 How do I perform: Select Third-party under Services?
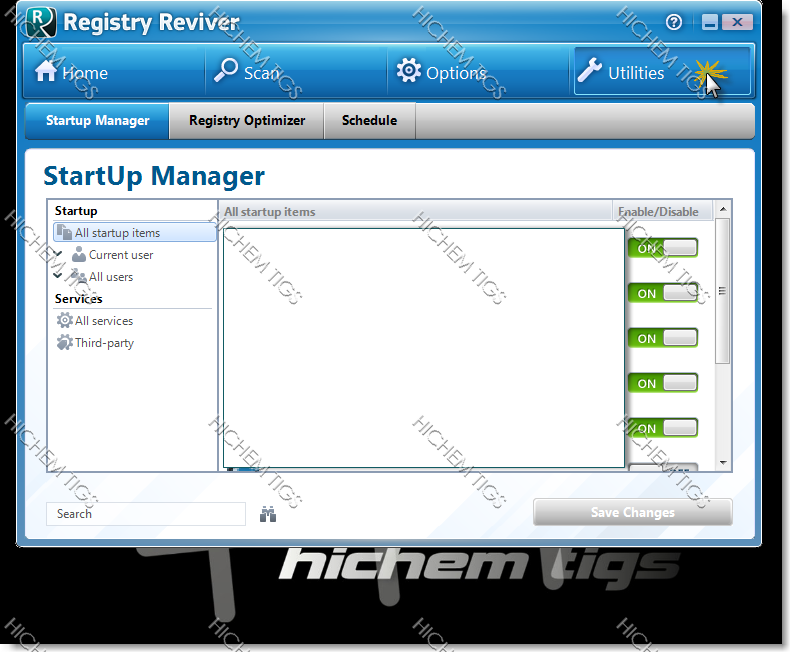tap(104, 343)
